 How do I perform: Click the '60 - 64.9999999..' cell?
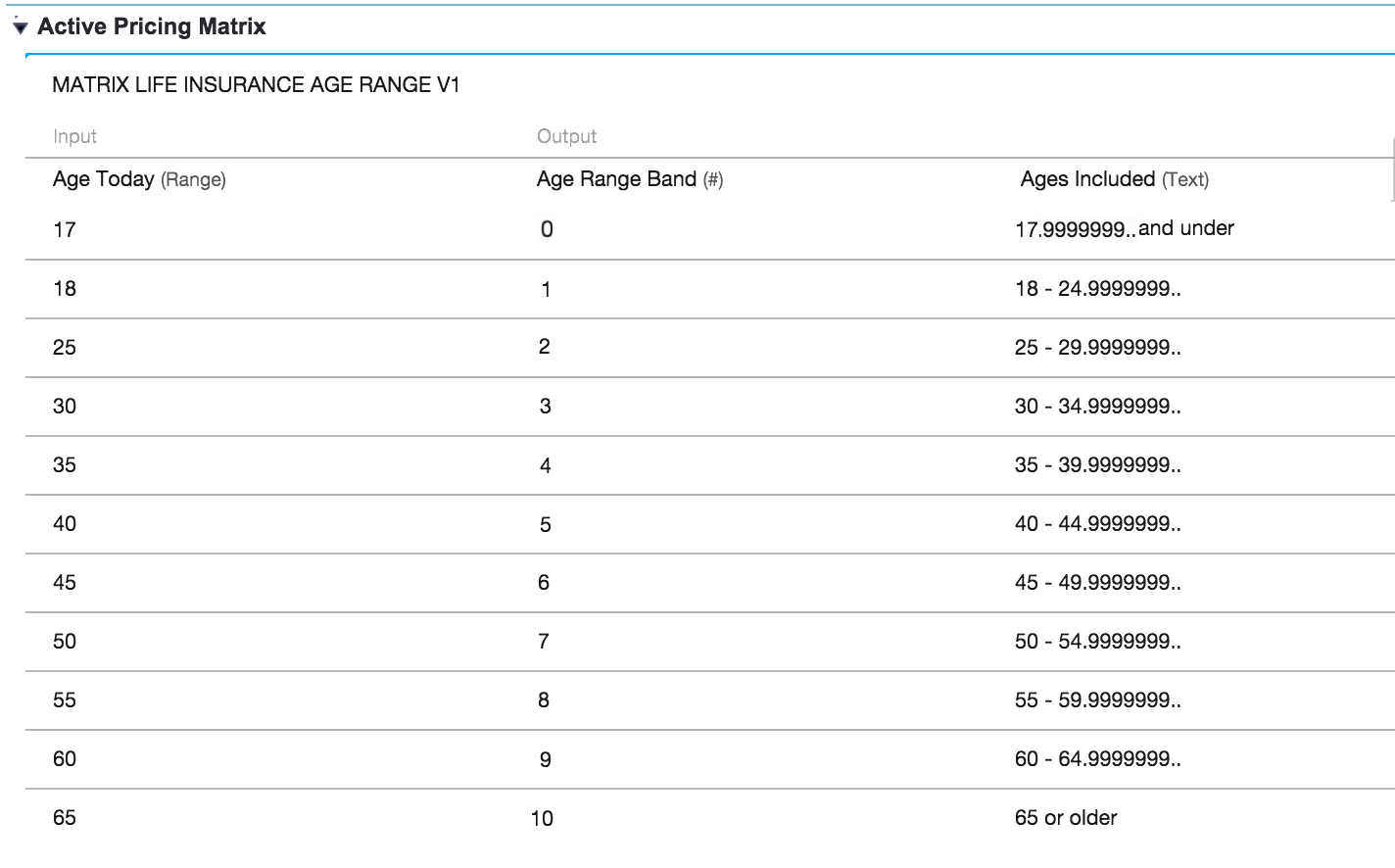[1098, 759]
